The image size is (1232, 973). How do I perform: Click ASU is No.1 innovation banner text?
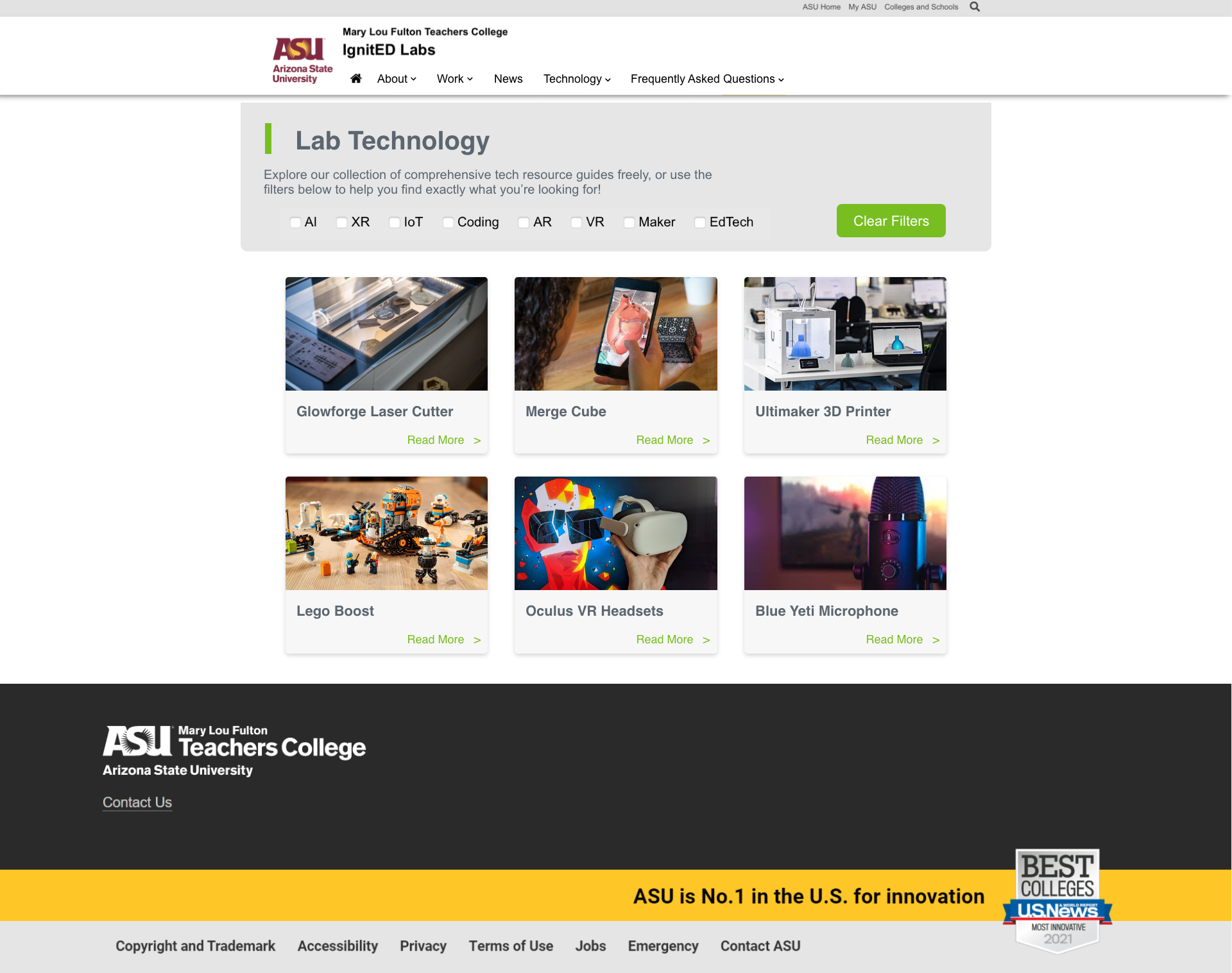click(x=809, y=896)
